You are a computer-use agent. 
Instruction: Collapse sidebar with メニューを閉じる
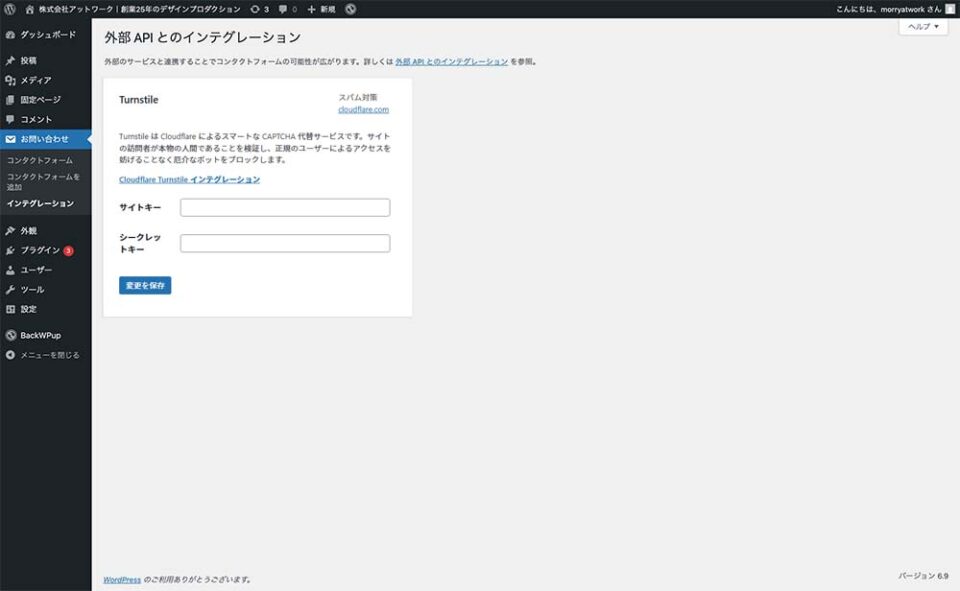click(x=49, y=355)
